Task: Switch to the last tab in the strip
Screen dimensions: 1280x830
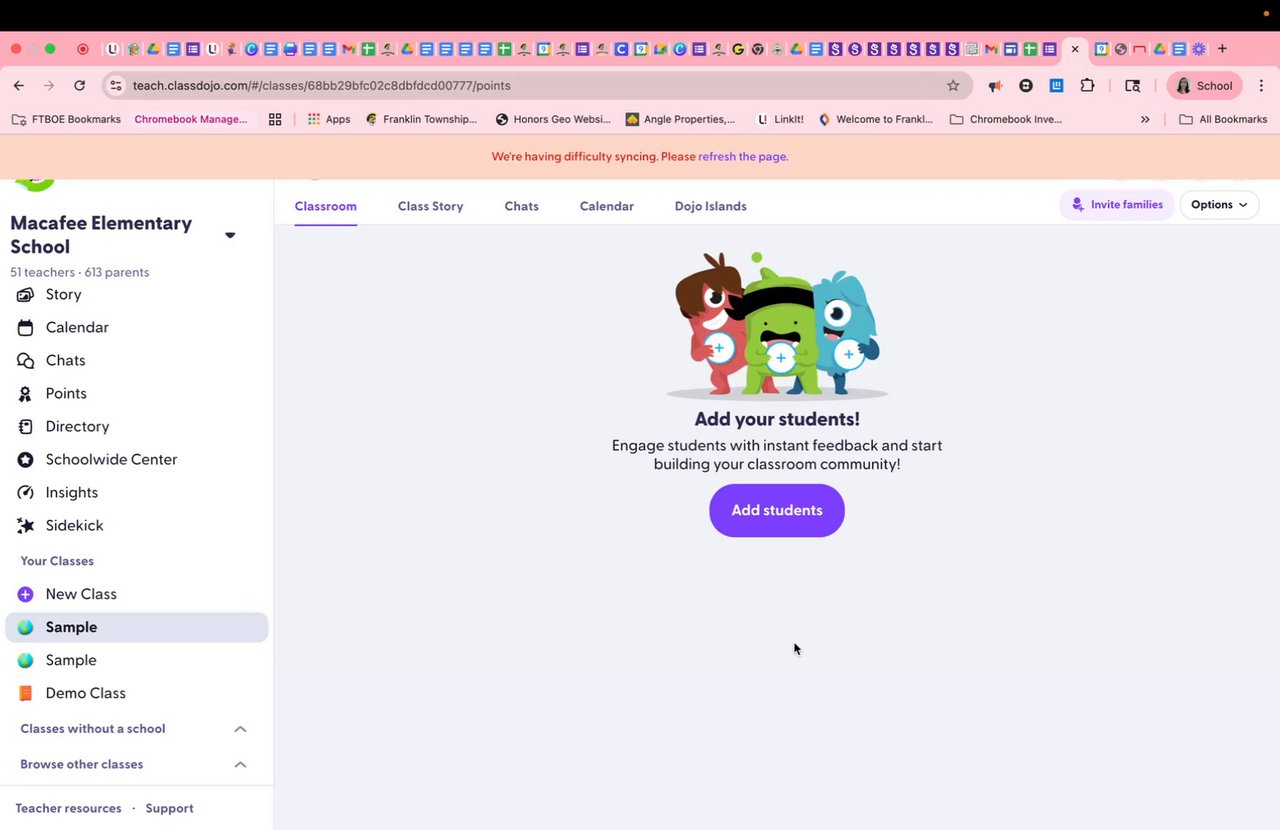Action: 1198,48
